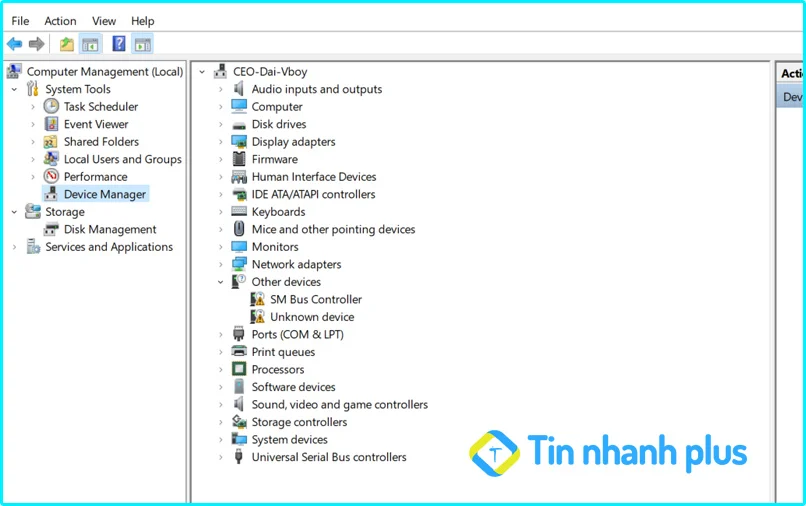The height and width of the screenshot is (506, 806).
Task: Click the Back arrow in the toolbar
Action: [x=14, y=44]
